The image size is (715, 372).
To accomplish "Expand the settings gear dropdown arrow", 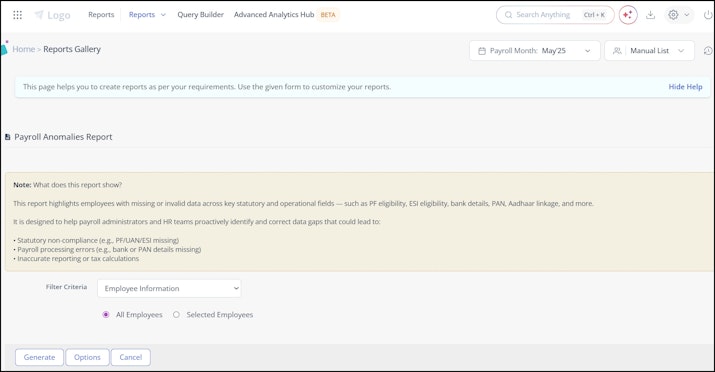I will (x=687, y=15).
